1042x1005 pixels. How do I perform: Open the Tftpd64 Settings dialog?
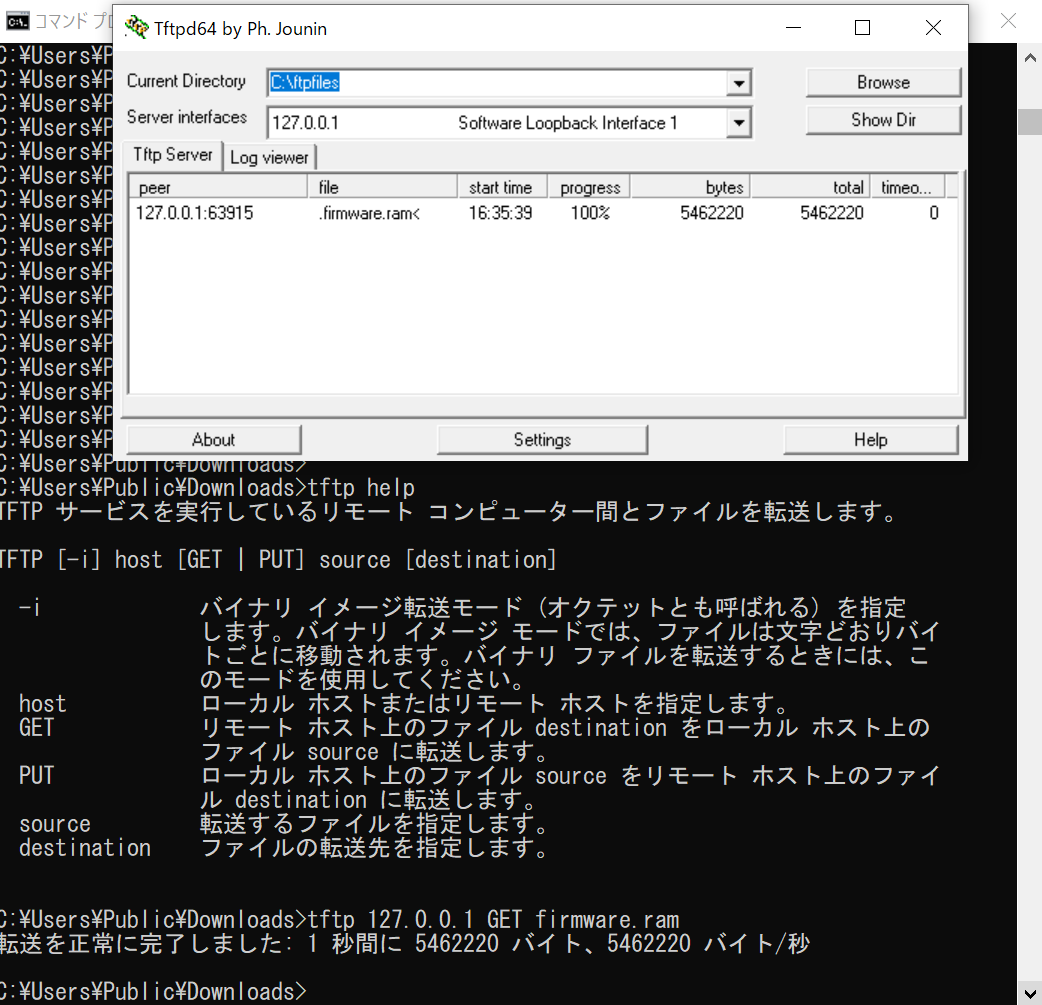(542, 439)
